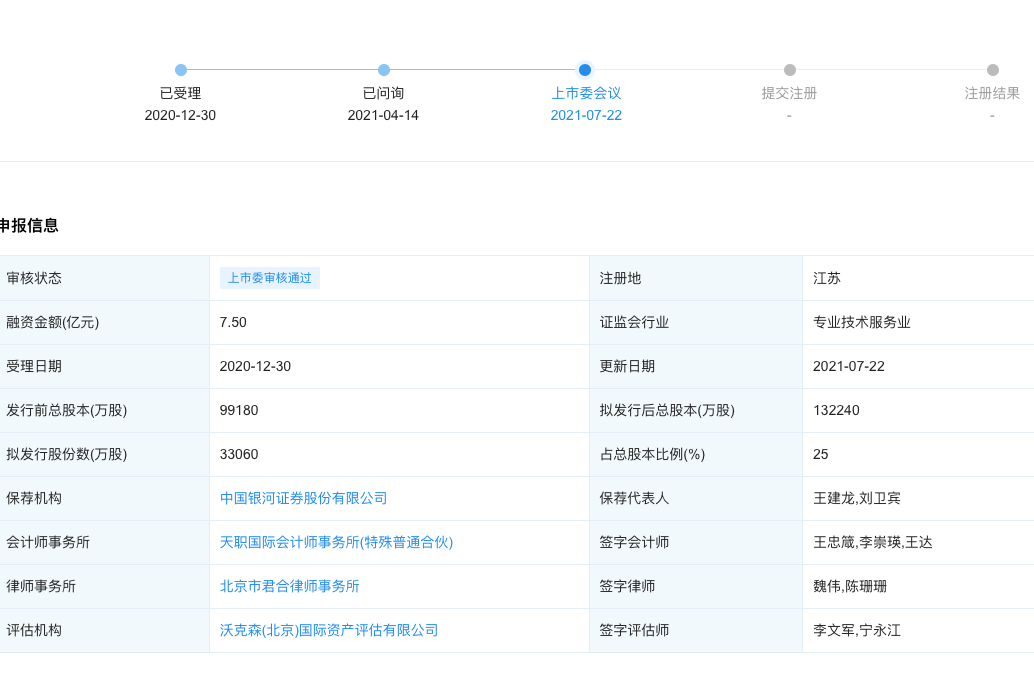Click the 注册结果 timeline dot
Image resolution: width=1034 pixels, height=681 pixels.
[992, 70]
